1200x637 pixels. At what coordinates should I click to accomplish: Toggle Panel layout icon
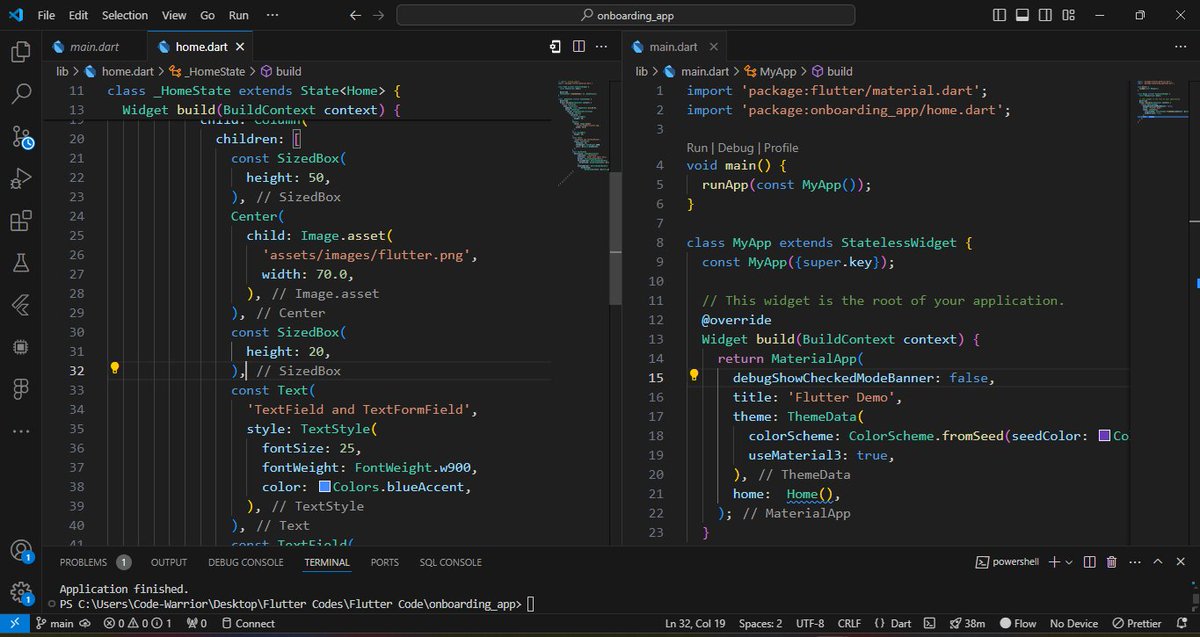click(1021, 15)
